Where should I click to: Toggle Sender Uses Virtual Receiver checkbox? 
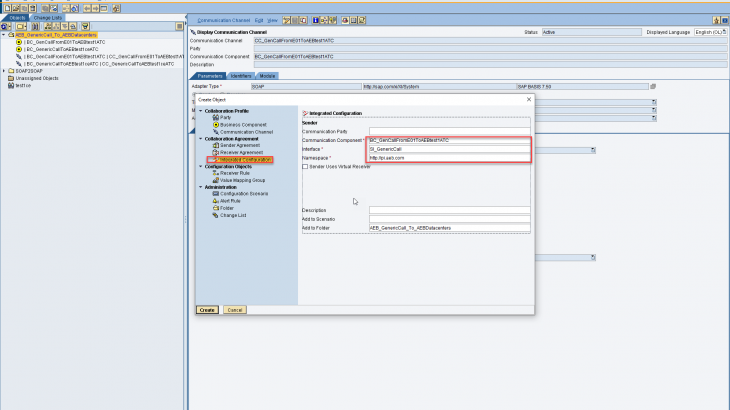pos(305,167)
